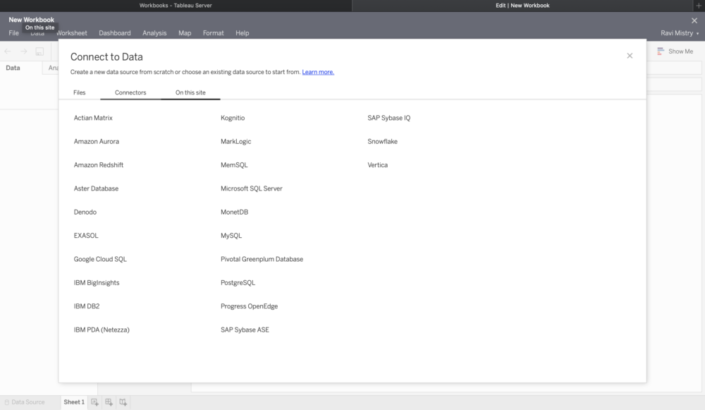Open the Worksheet menu

coord(72,33)
